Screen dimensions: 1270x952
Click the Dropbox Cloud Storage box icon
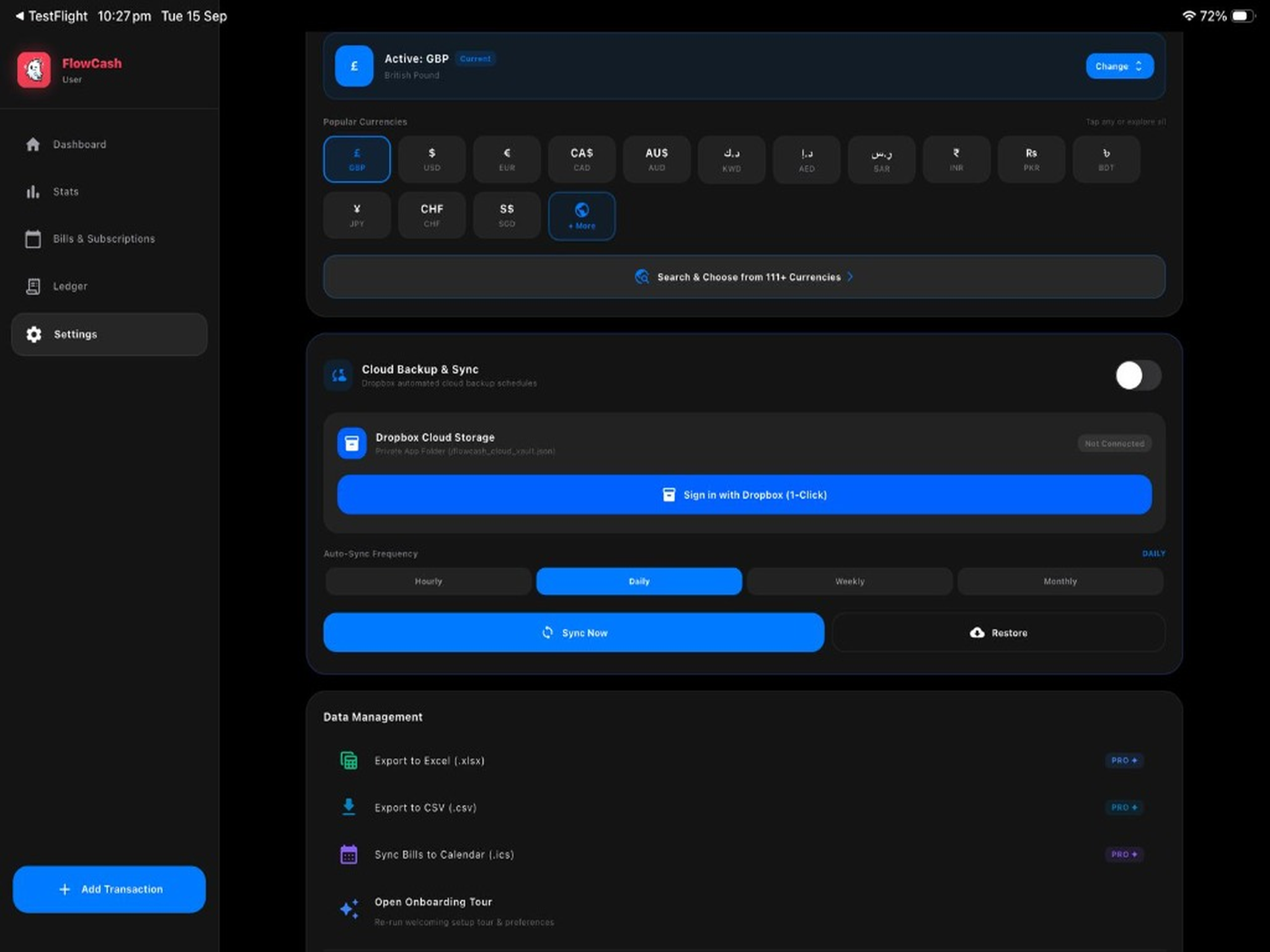coord(352,443)
